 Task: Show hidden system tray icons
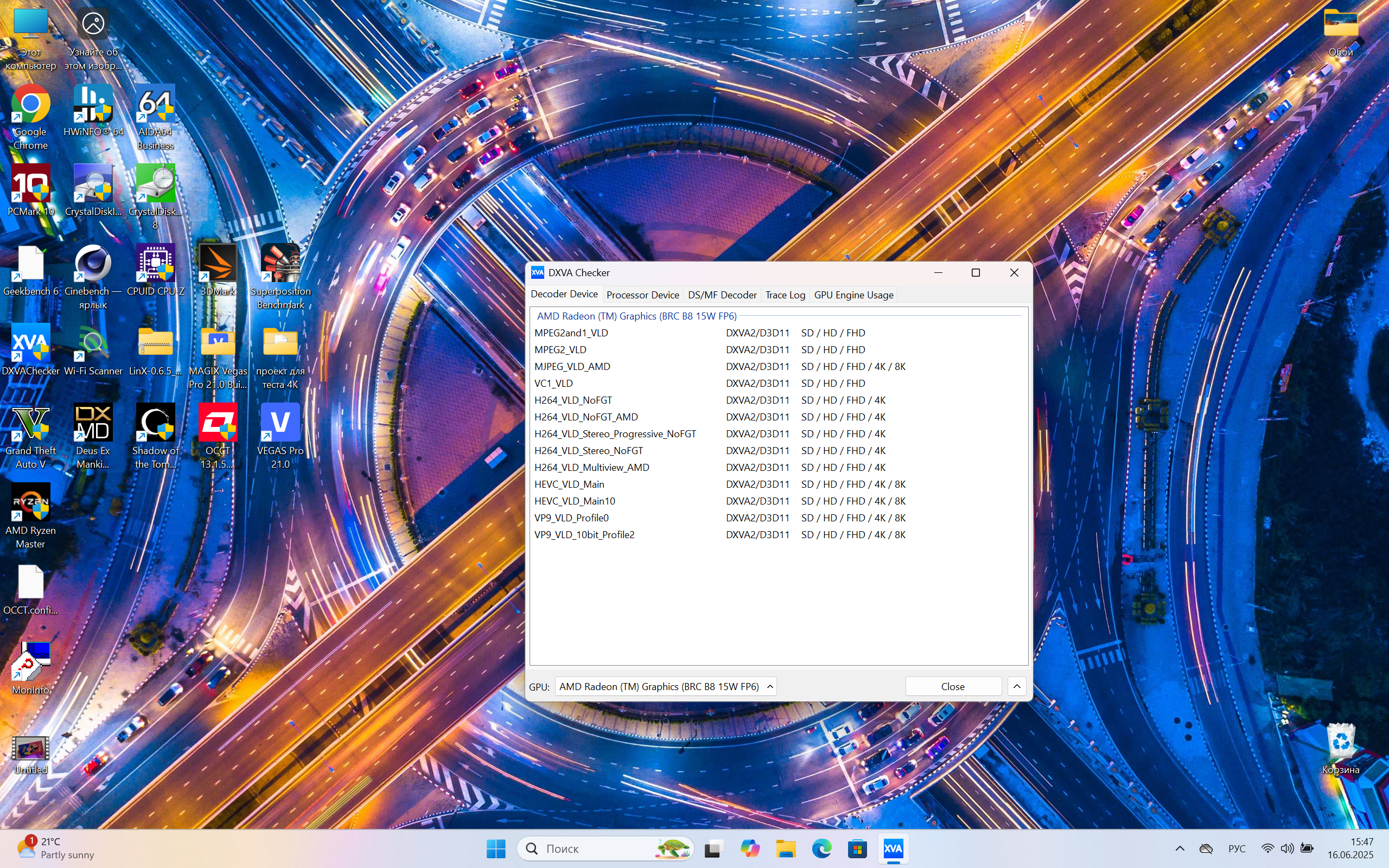(x=1180, y=848)
